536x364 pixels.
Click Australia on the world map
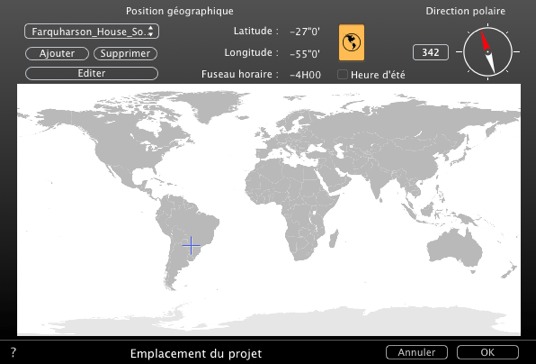pos(455,249)
